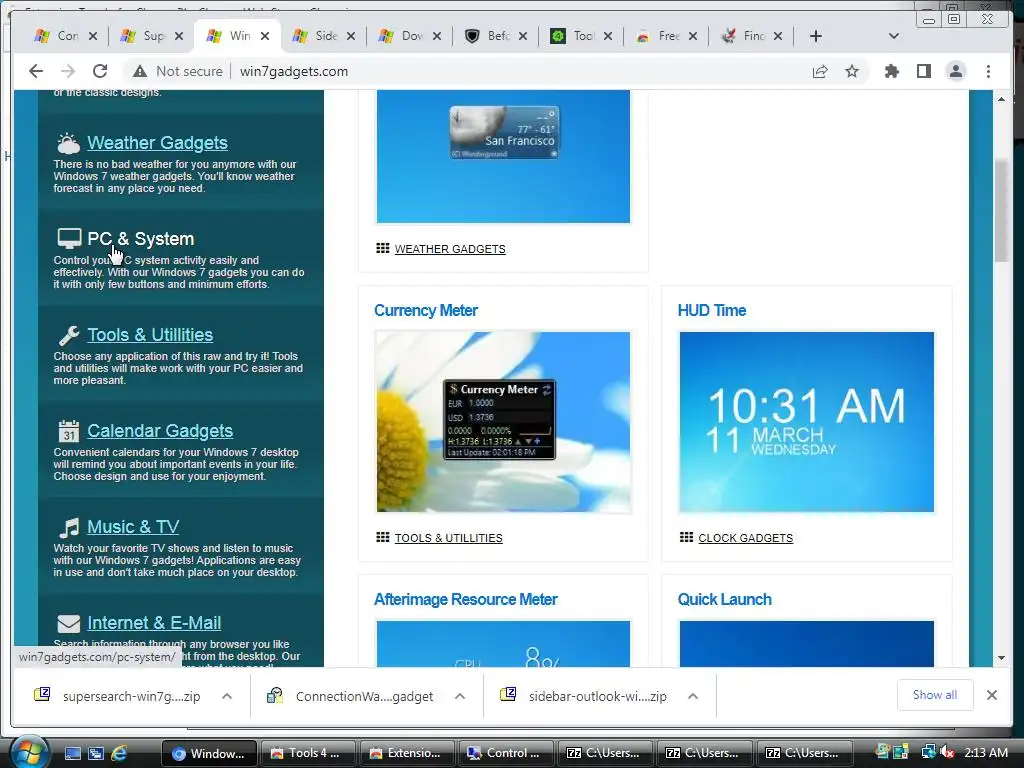The image size is (1024, 768).
Task: Click the weather cloud sidebar icon
Action: click(69, 142)
